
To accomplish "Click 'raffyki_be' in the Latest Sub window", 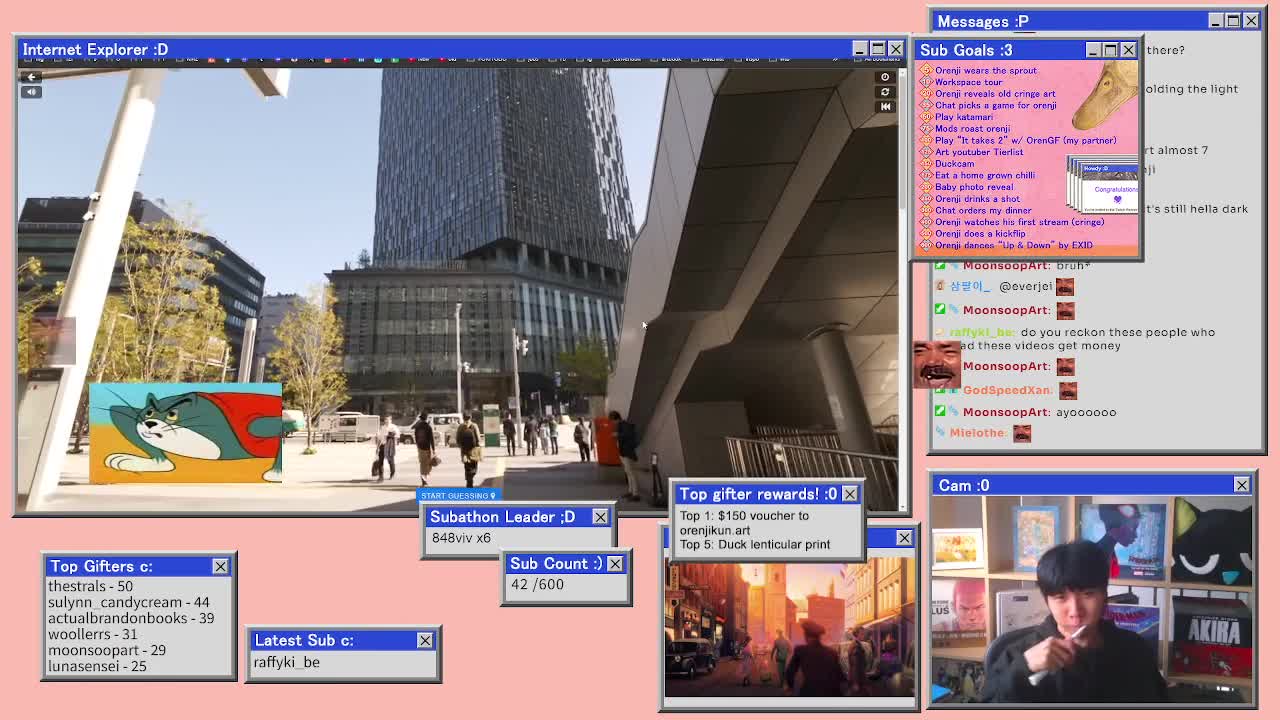I will (286, 662).
